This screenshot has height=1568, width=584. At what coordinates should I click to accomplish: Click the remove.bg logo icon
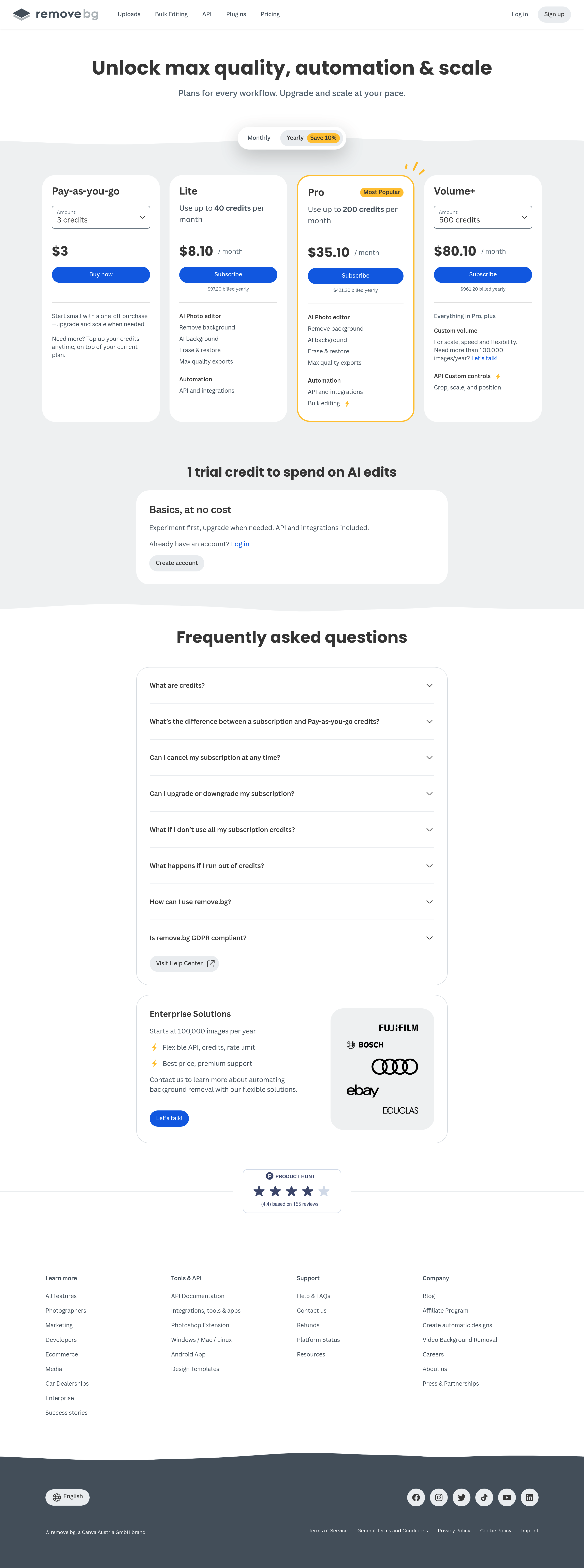click(x=21, y=14)
